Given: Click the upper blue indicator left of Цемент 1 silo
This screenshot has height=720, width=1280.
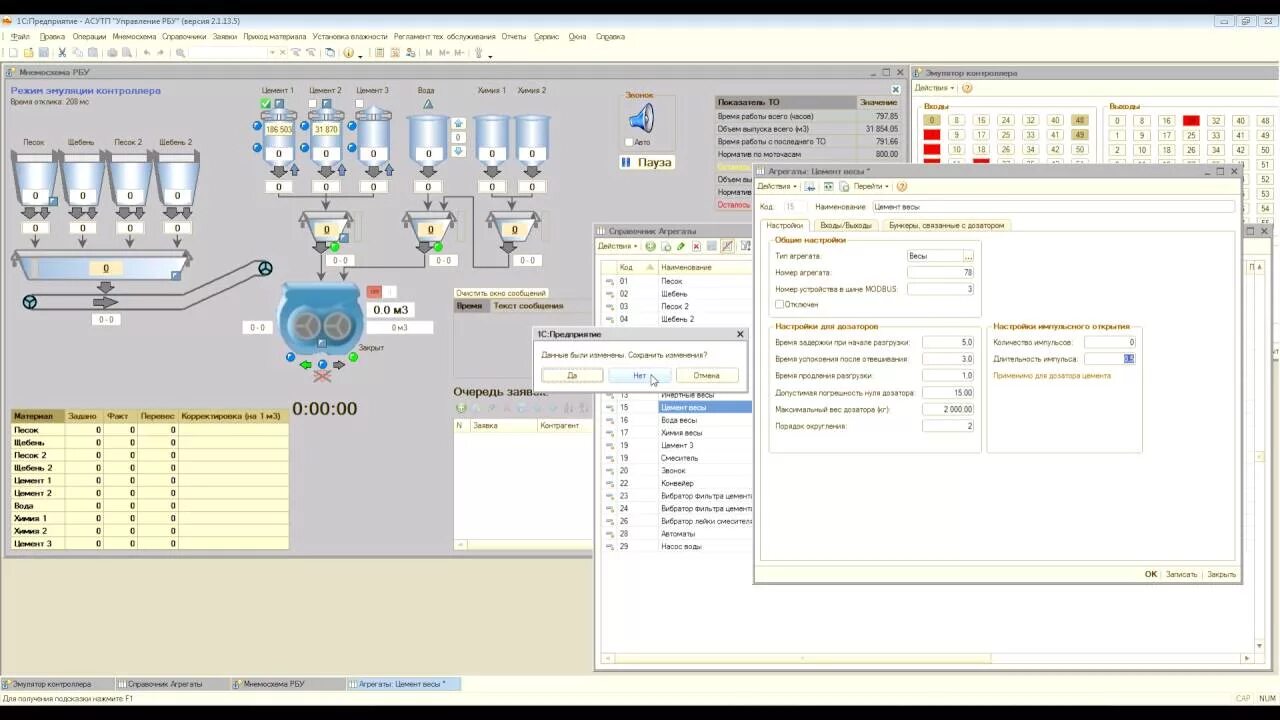Looking at the screenshot, I should pyautogui.click(x=257, y=127).
